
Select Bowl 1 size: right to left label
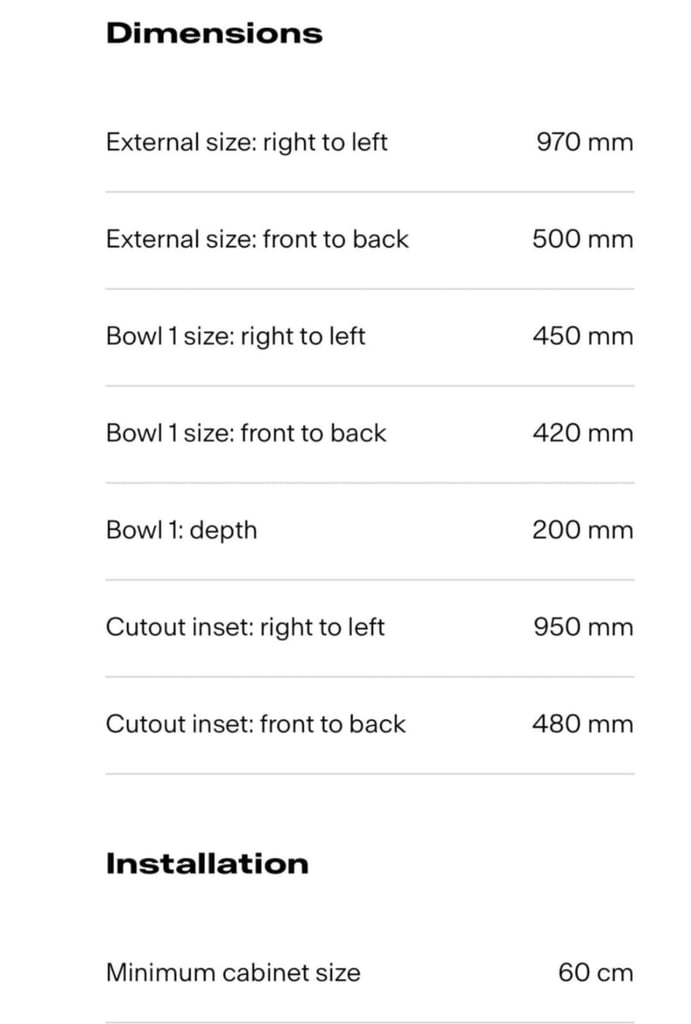click(235, 337)
